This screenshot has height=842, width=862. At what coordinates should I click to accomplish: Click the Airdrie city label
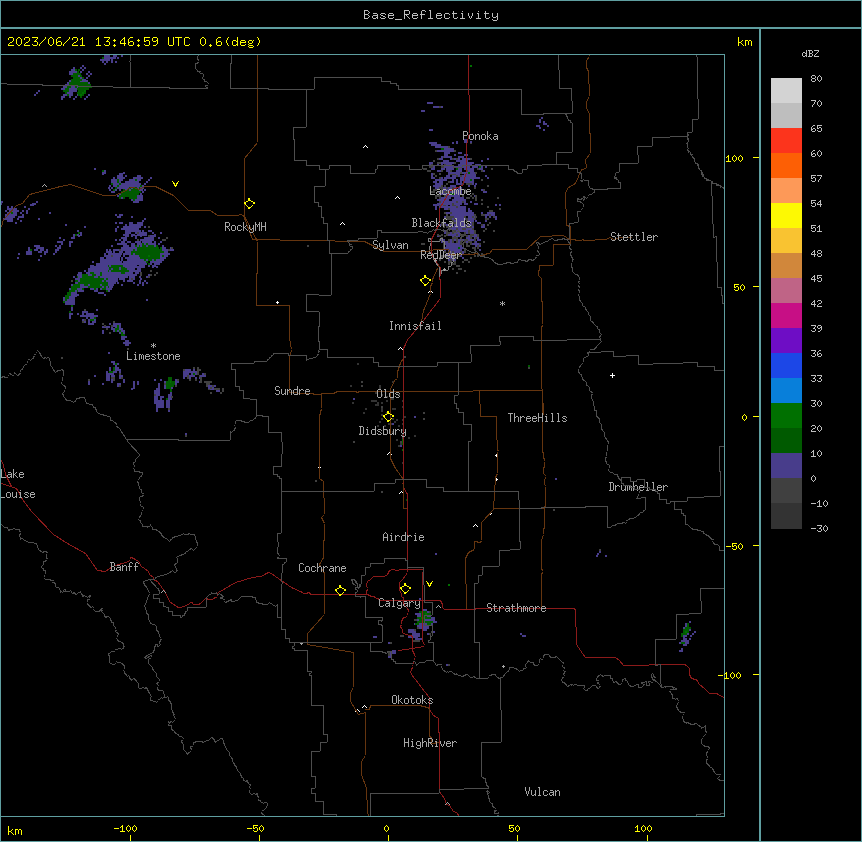[x=403, y=537]
